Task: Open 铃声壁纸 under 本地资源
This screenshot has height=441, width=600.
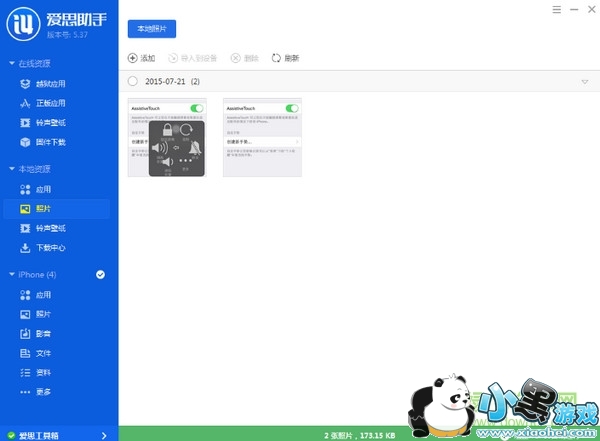Action: [43, 229]
